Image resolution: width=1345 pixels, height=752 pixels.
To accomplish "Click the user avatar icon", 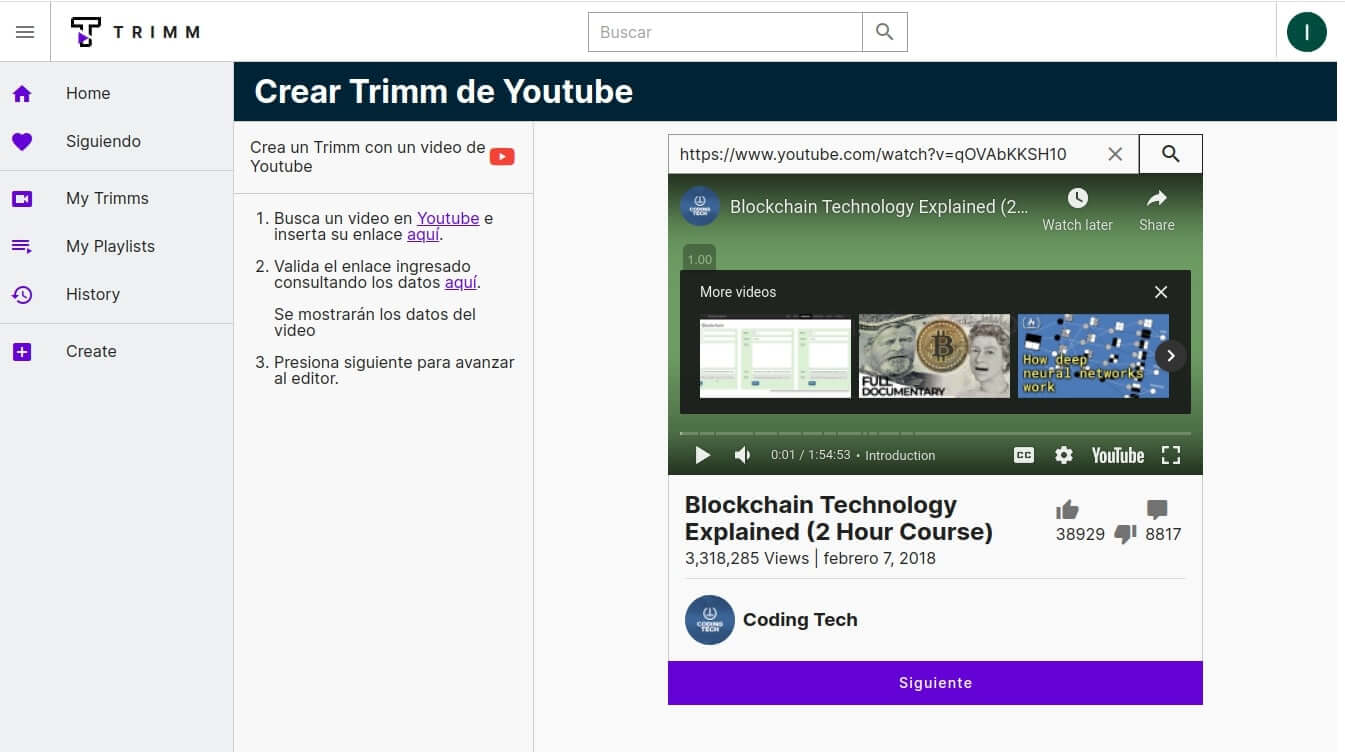I will click(x=1306, y=32).
